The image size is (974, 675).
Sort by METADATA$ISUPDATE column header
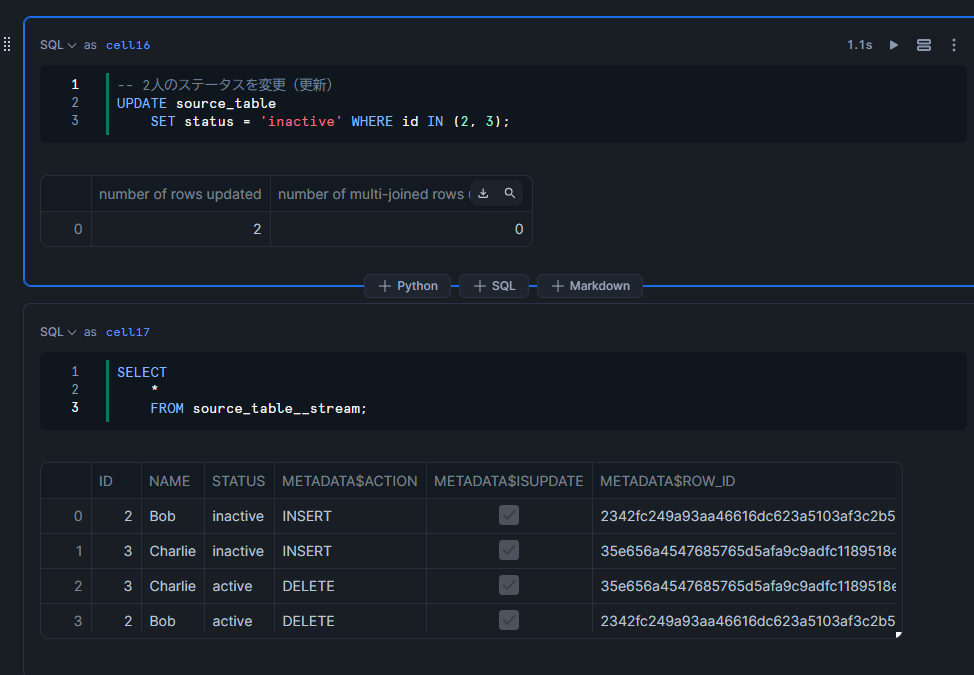(x=509, y=481)
